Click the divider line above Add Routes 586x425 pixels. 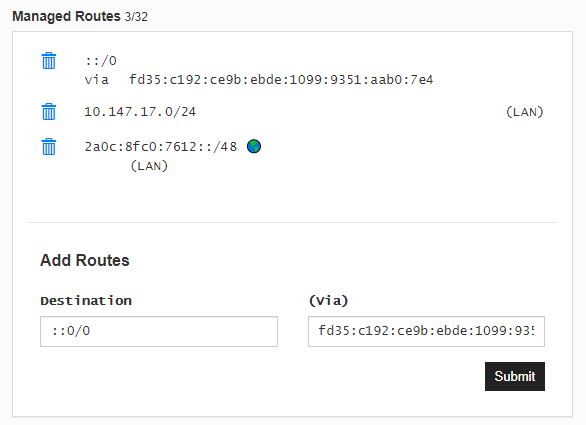click(x=293, y=222)
